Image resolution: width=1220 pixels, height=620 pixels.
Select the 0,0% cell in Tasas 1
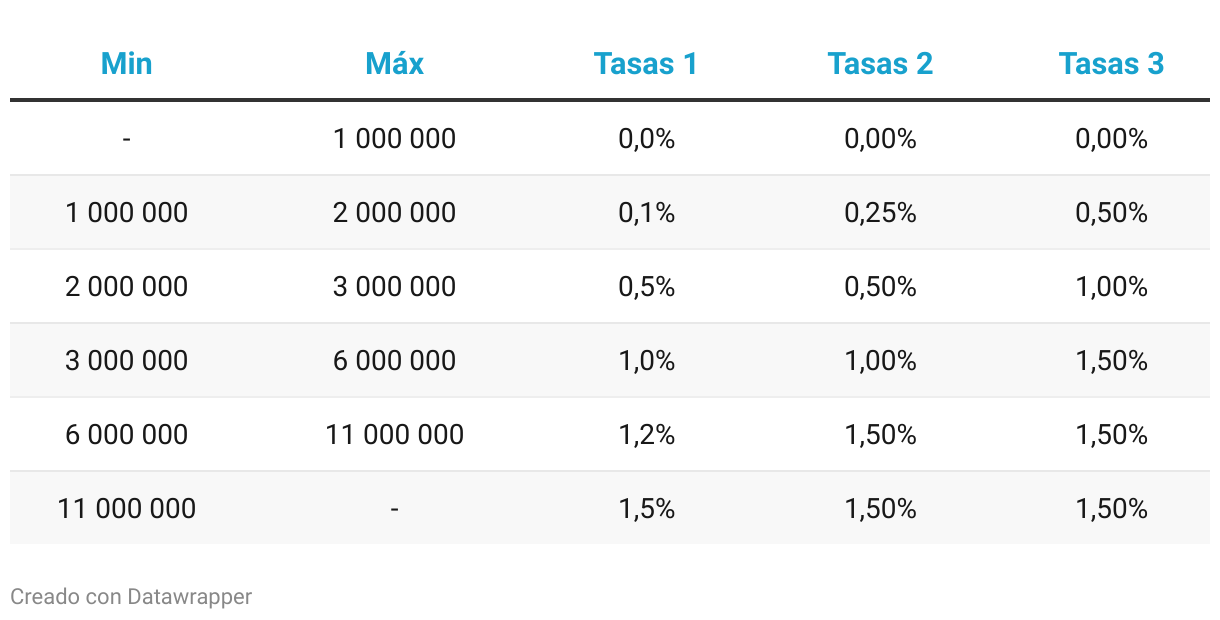[646, 138]
